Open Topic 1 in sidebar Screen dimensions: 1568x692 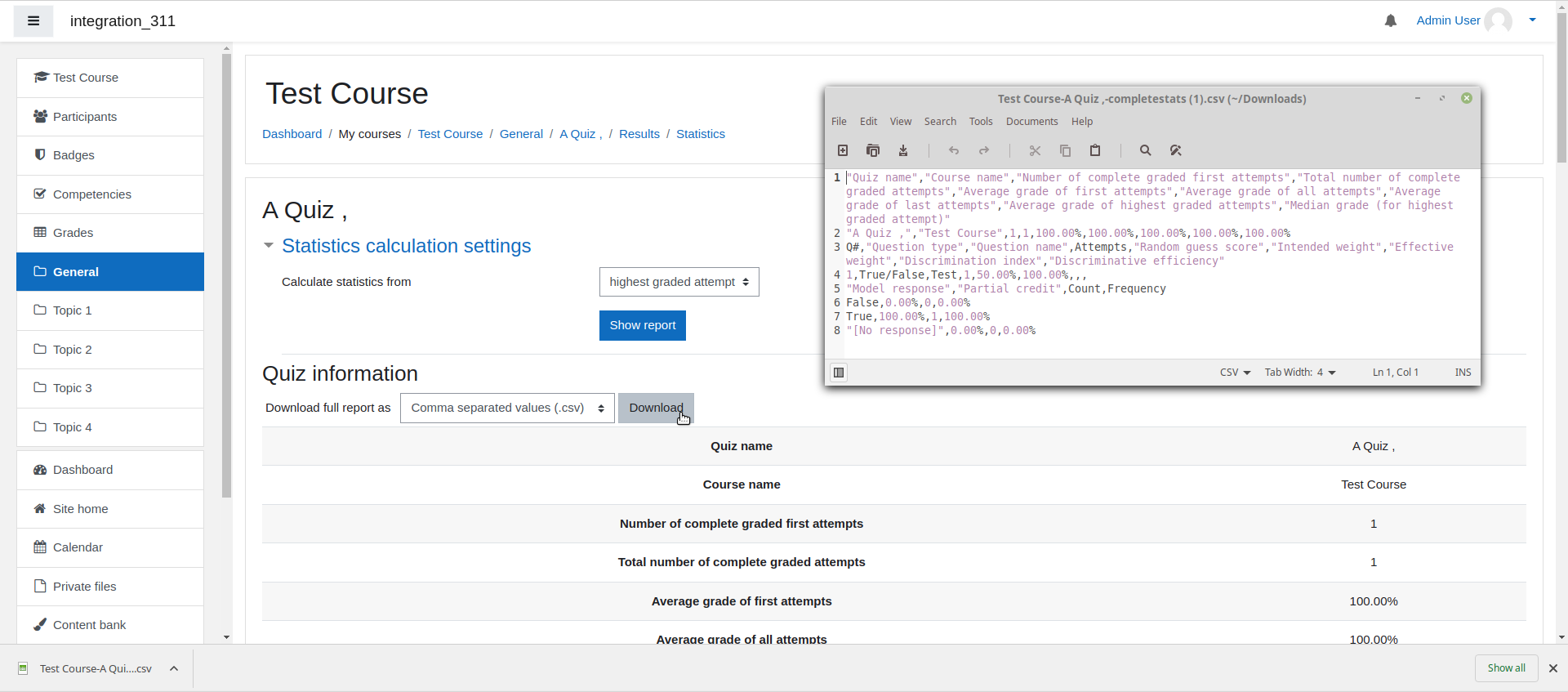click(x=110, y=310)
